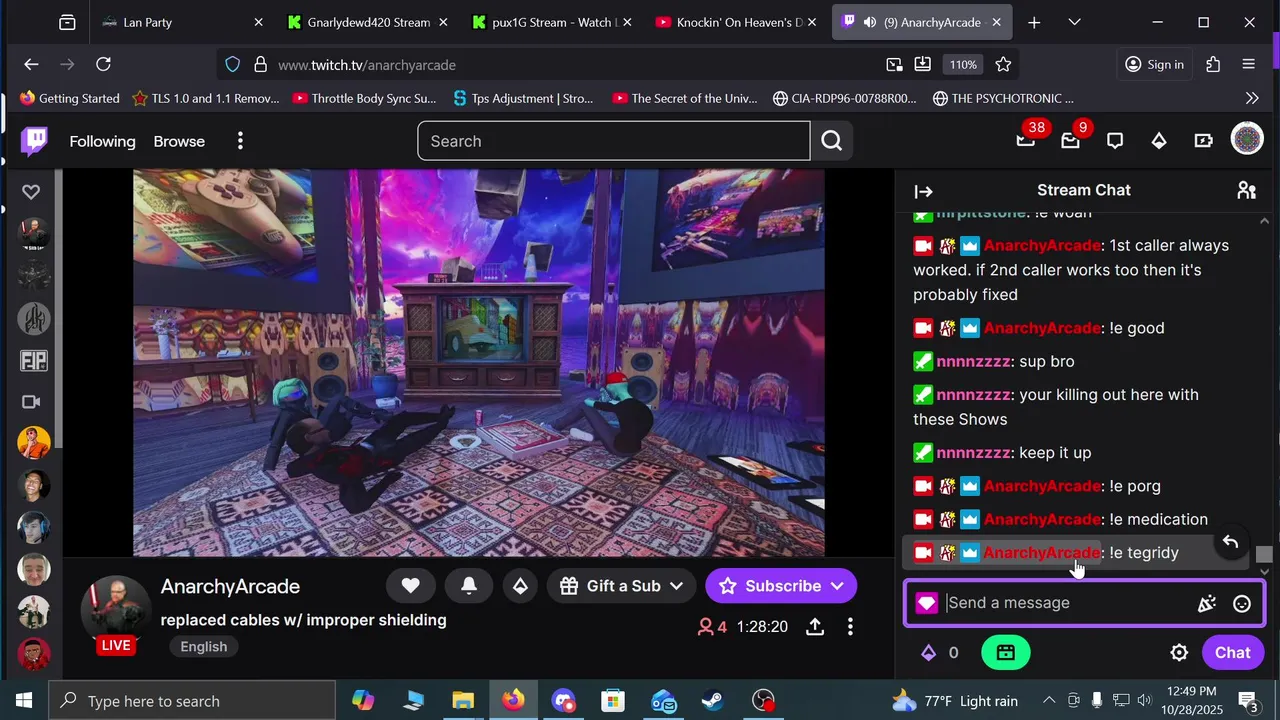
Task: Collapse the stream chat panel arrow
Action: 924,191
